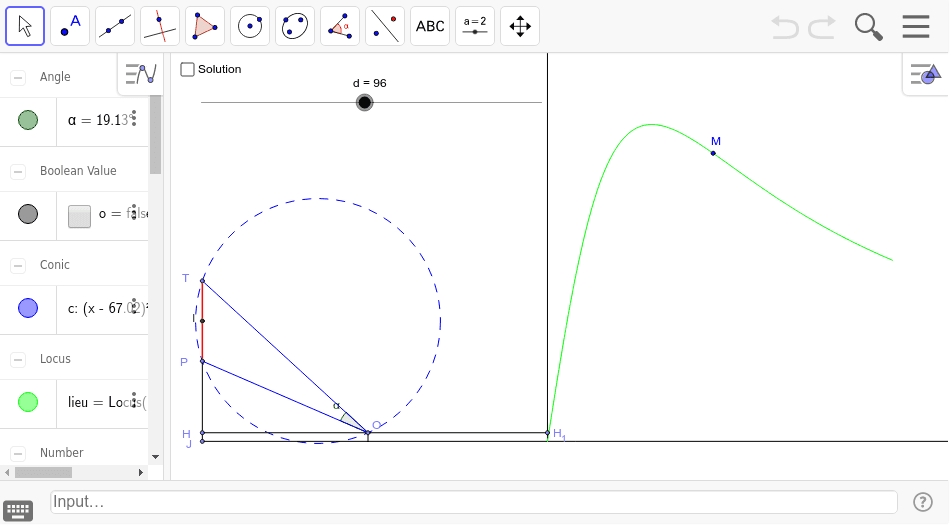Select the Boolean Value category label
Viewport: 950px width, 525px height.
pos(78,171)
